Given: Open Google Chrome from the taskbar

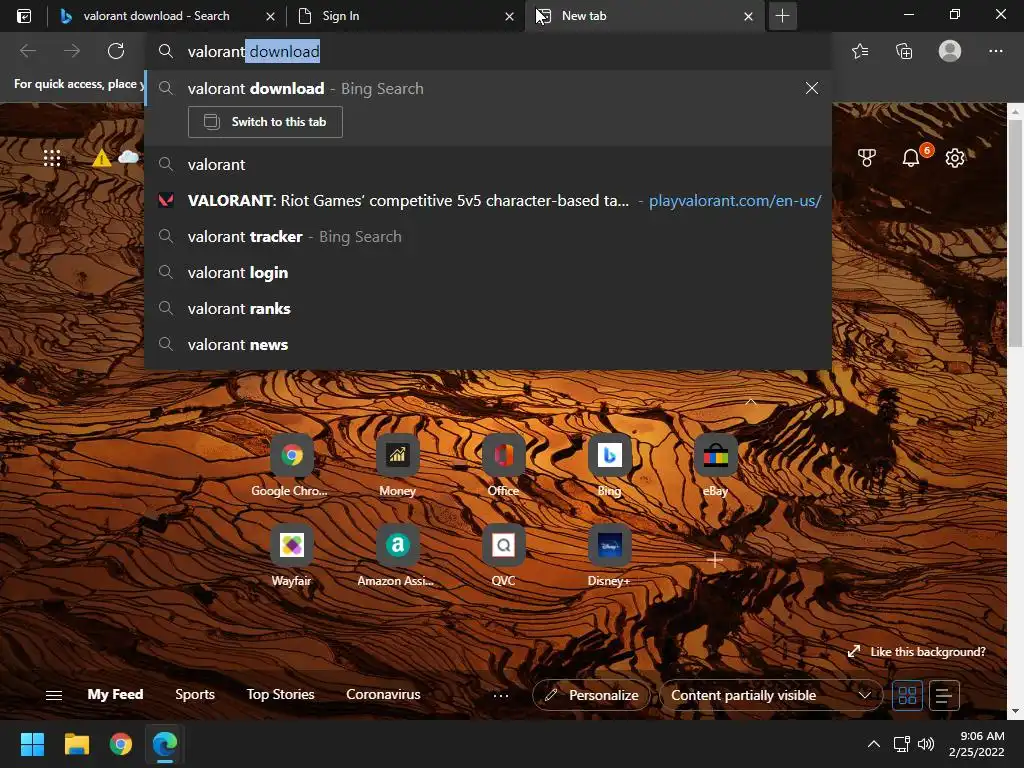Looking at the screenshot, I should point(121,744).
